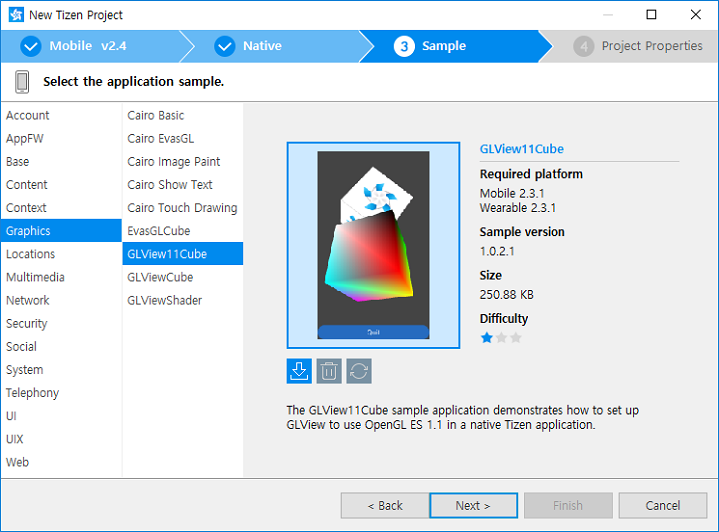Click the download sample icon
The width and height of the screenshot is (719, 532).
[x=299, y=371]
